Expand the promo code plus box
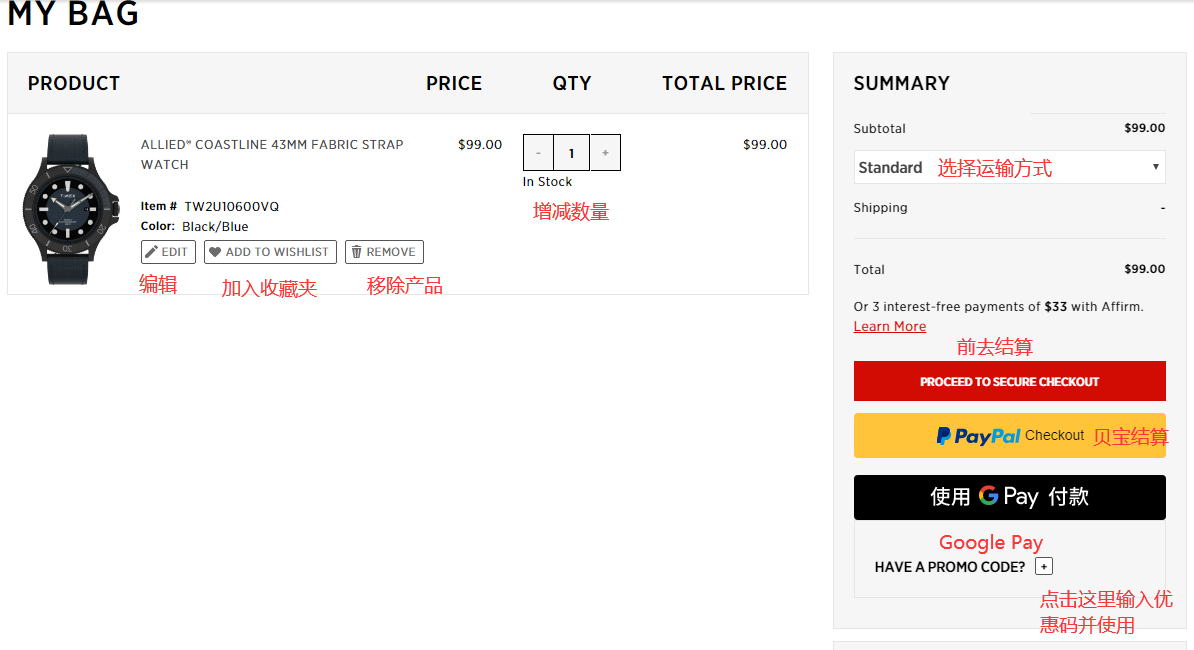The image size is (1194, 650). point(1043,567)
